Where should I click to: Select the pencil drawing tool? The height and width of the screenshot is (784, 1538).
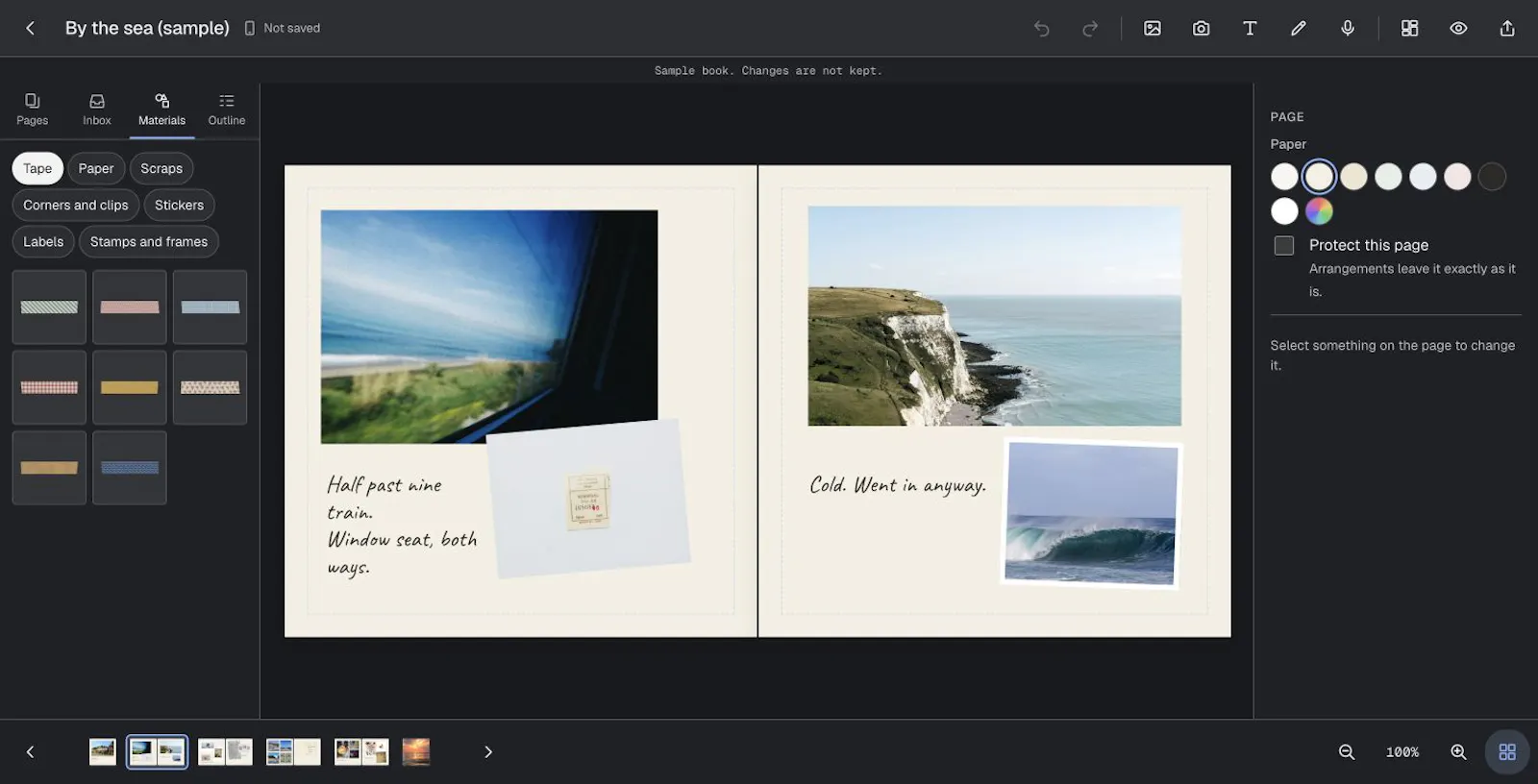[1299, 28]
